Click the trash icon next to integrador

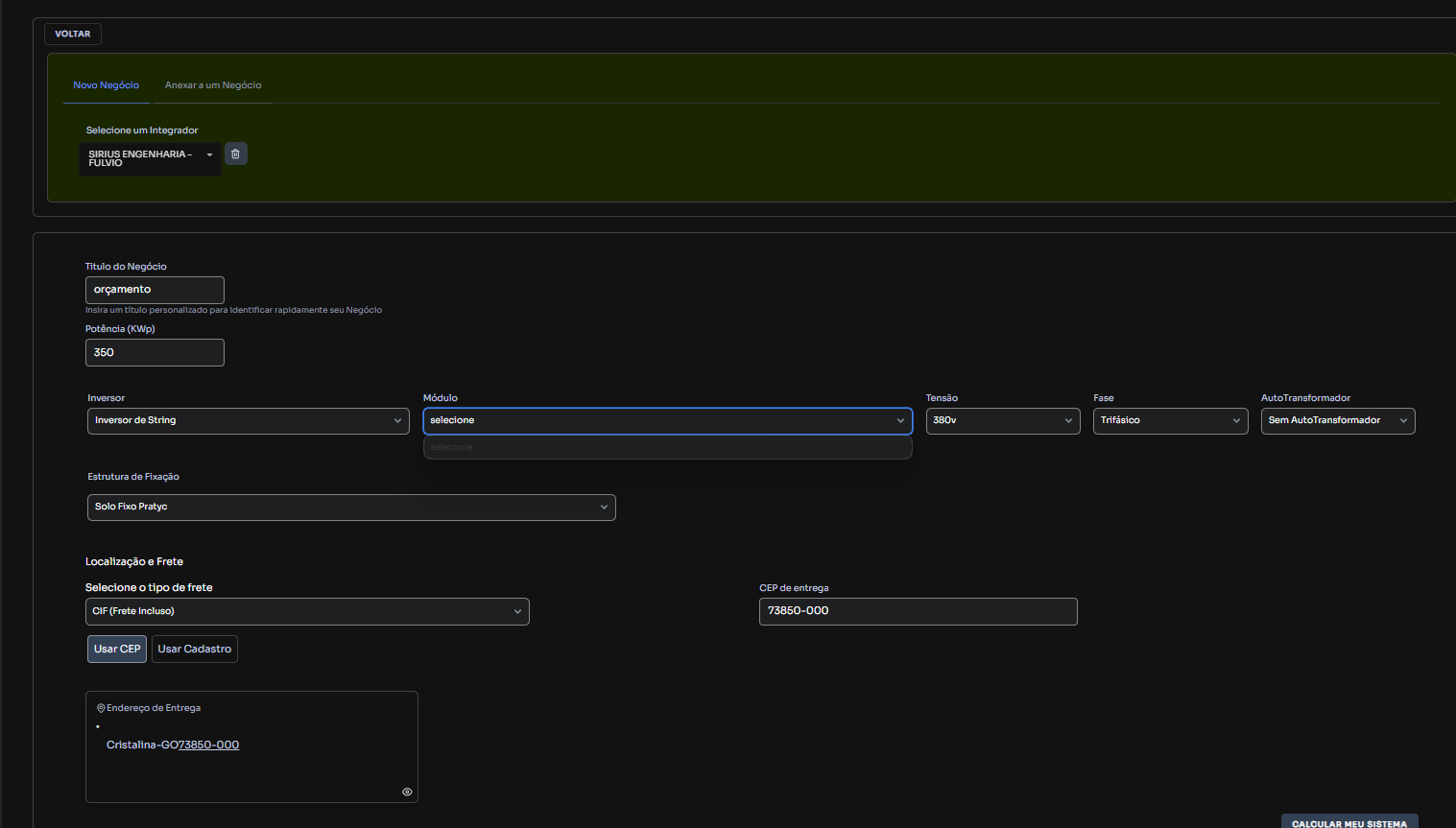(235, 154)
